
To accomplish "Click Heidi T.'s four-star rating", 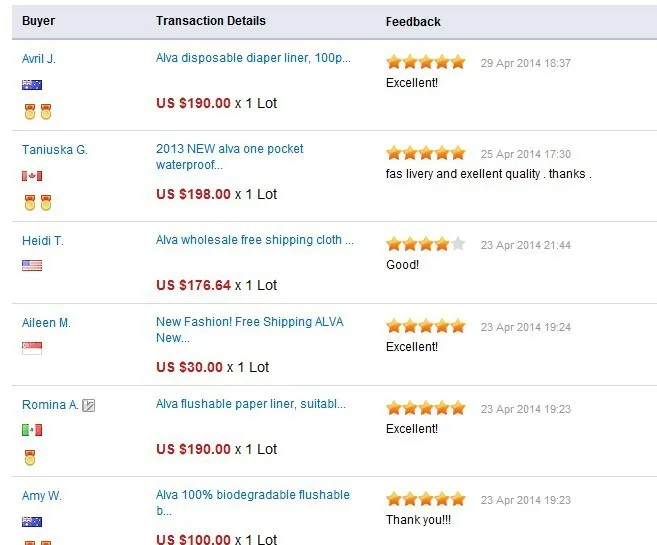I will [x=426, y=244].
